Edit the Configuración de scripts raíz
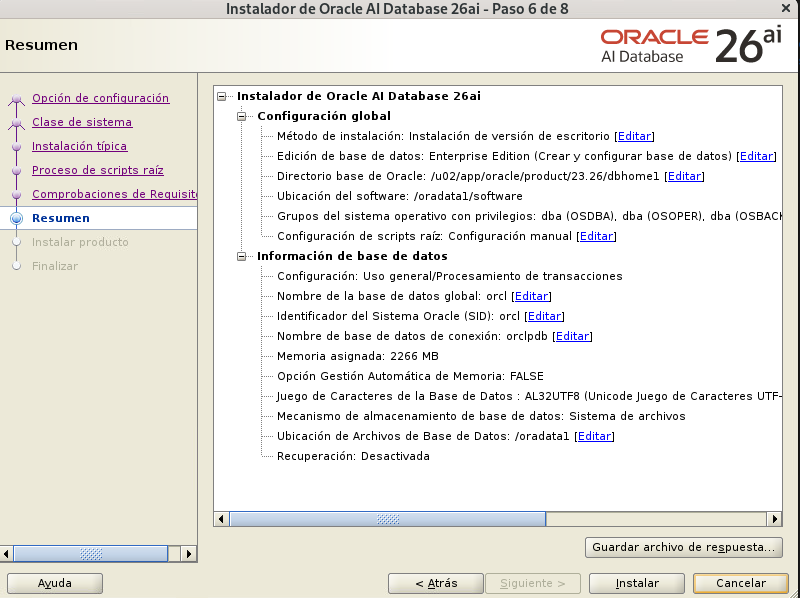The height and width of the screenshot is (598, 800). click(x=597, y=236)
